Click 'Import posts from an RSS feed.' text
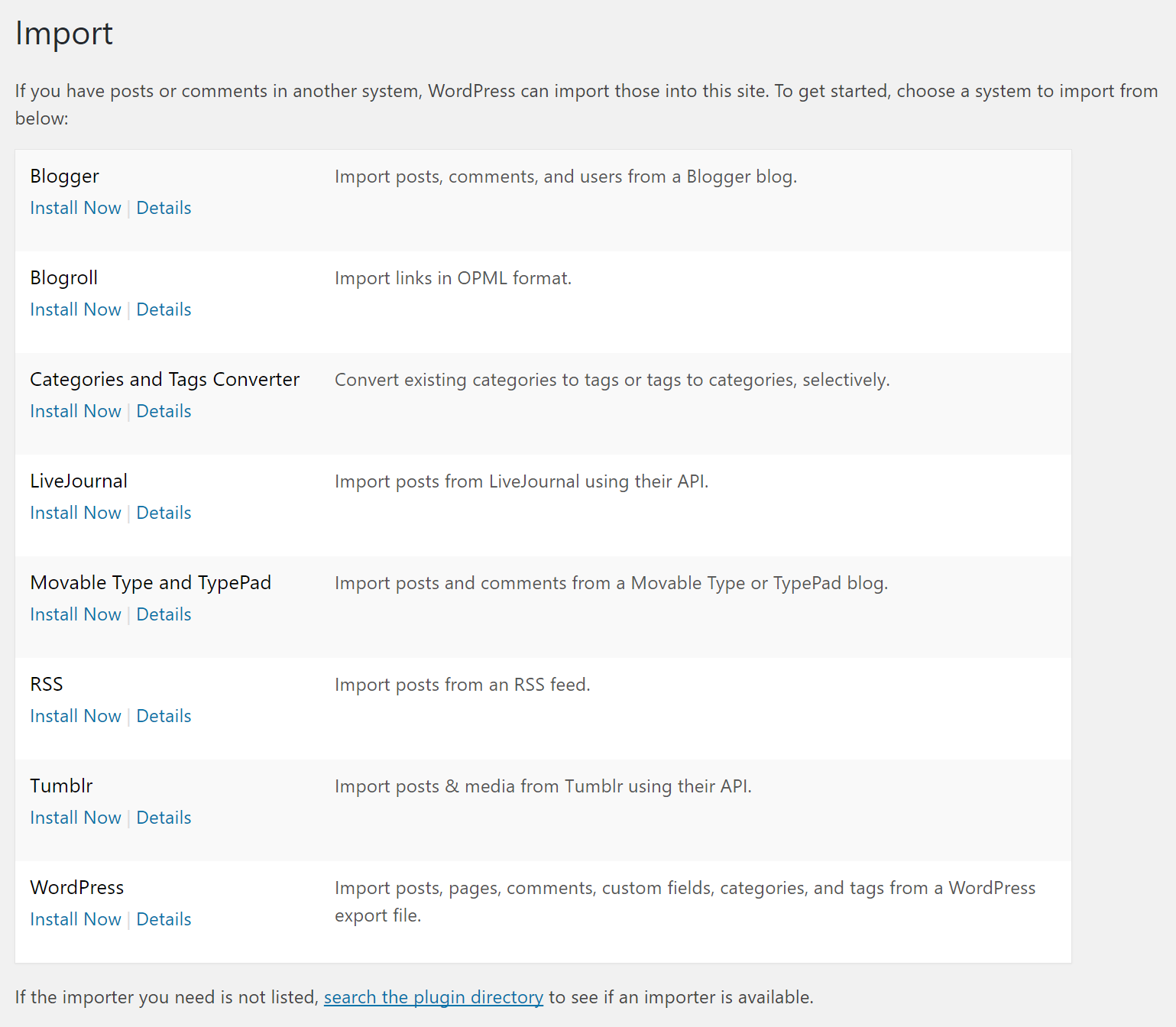The height and width of the screenshot is (1027, 1176). (462, 685)
